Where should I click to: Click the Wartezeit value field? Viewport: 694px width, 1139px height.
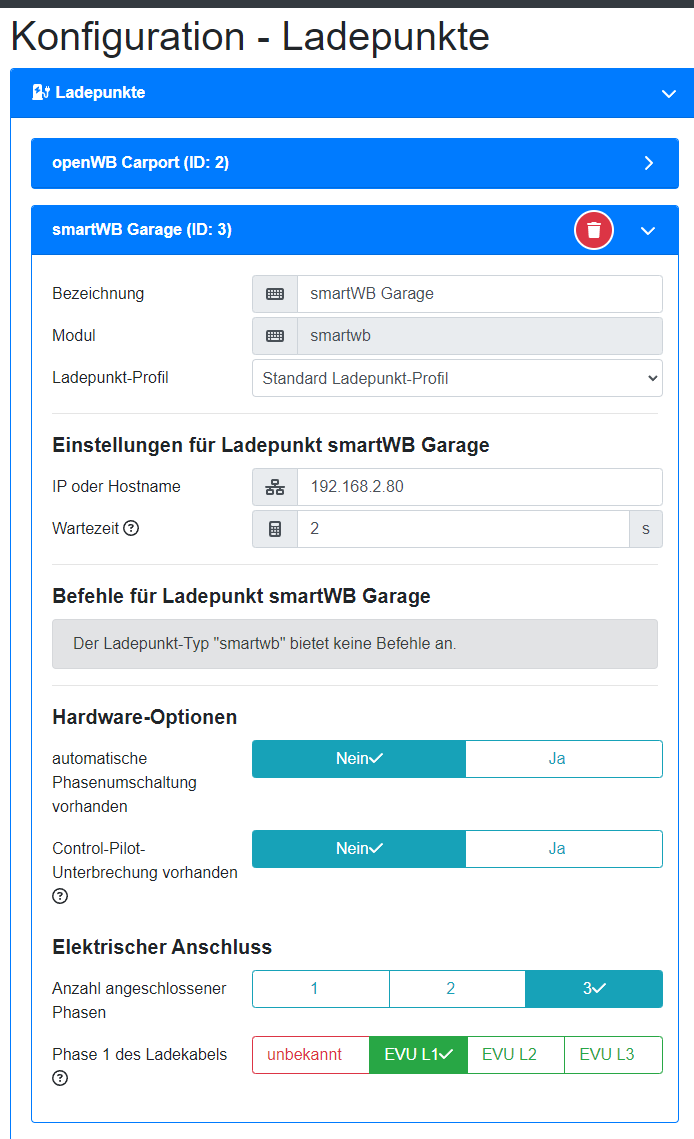click(463, 529)
